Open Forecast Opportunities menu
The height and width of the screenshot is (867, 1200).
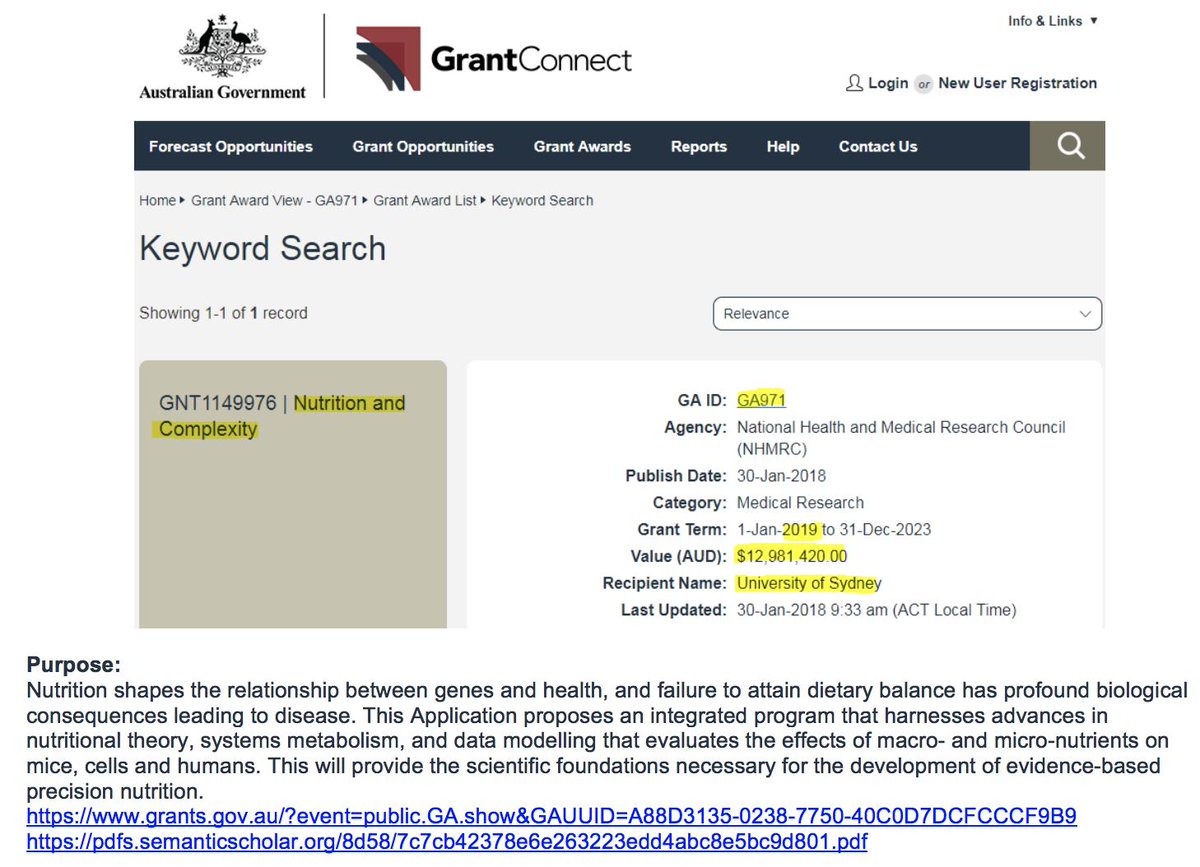(231, 146)
